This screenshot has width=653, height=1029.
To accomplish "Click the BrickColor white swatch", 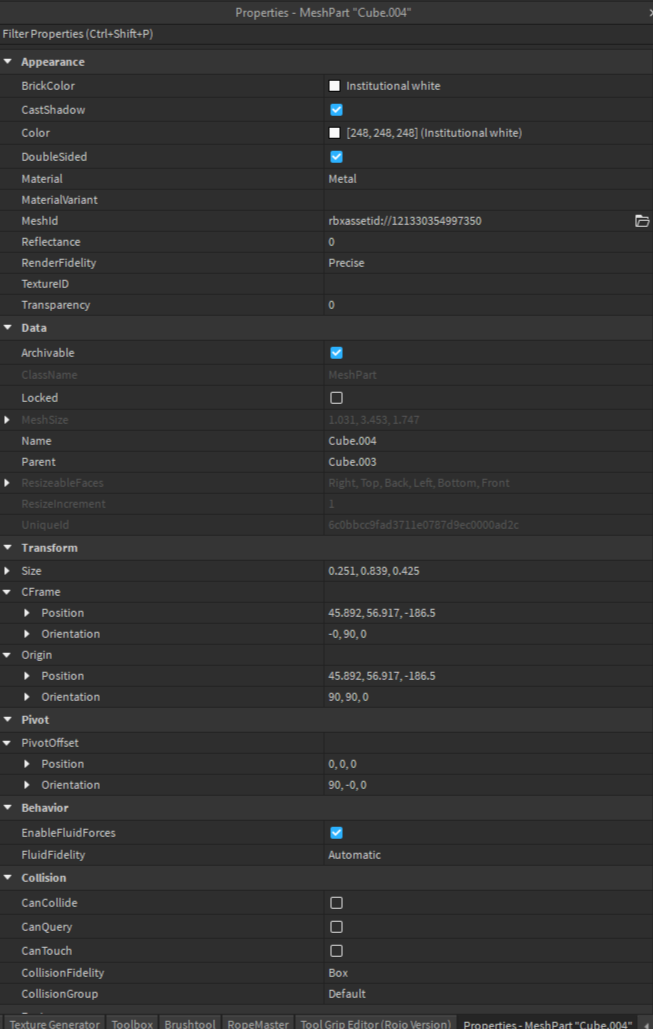I will [x=335, y=86].
